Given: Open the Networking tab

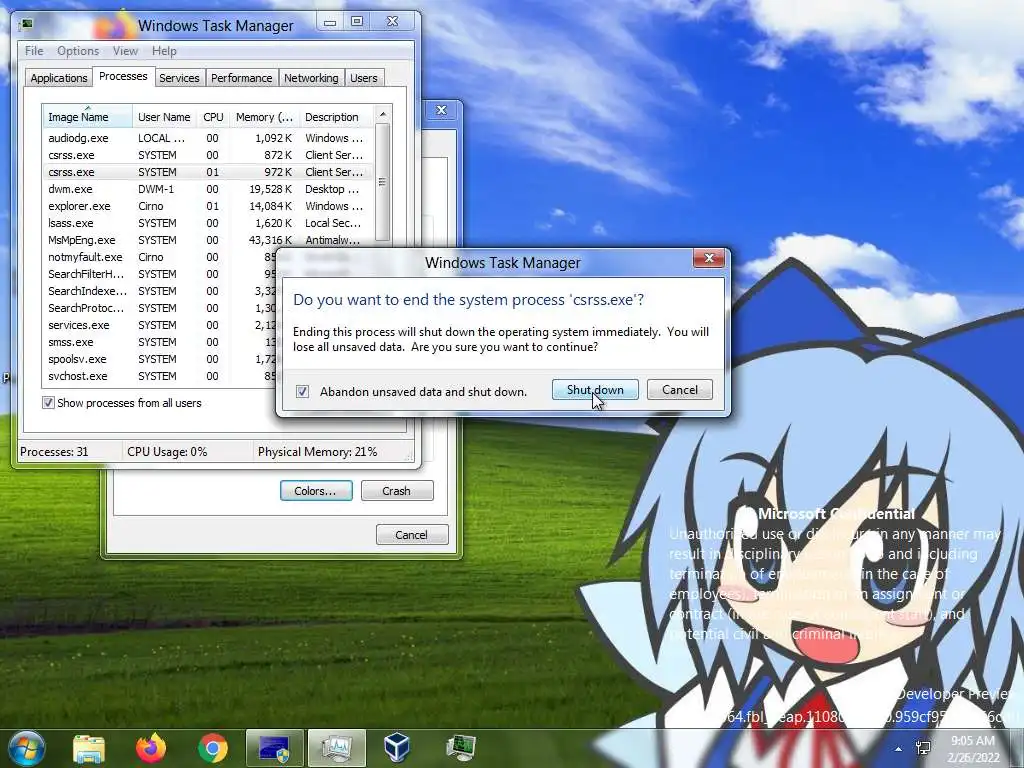Looking at the screenshot, I should 312,78.
